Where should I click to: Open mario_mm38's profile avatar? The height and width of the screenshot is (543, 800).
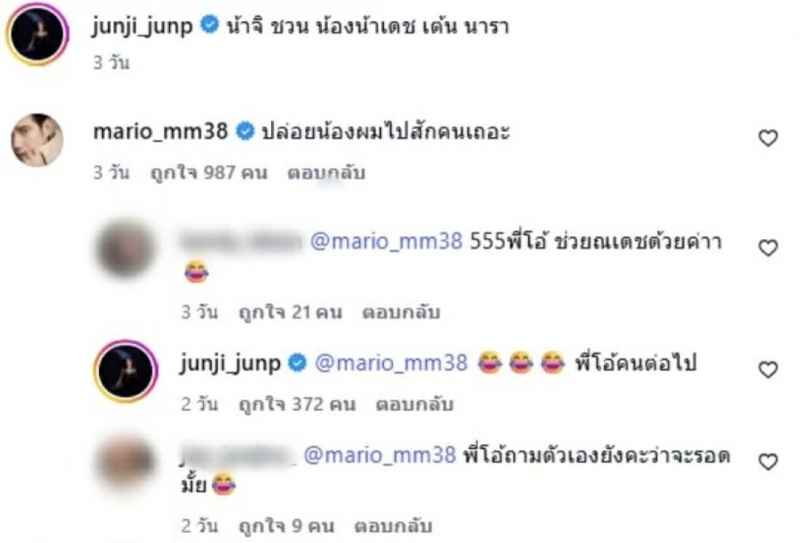point(37,140)
